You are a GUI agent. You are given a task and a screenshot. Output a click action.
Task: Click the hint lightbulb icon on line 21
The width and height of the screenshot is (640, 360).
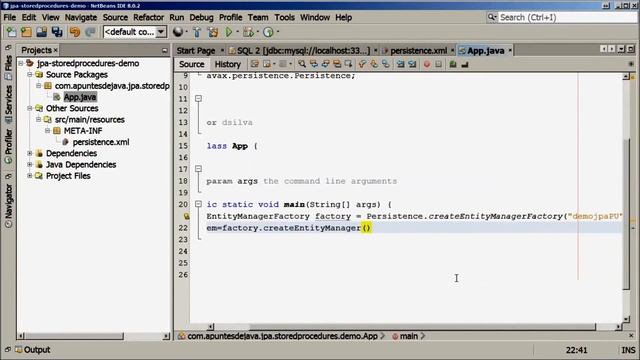point(186,216)
